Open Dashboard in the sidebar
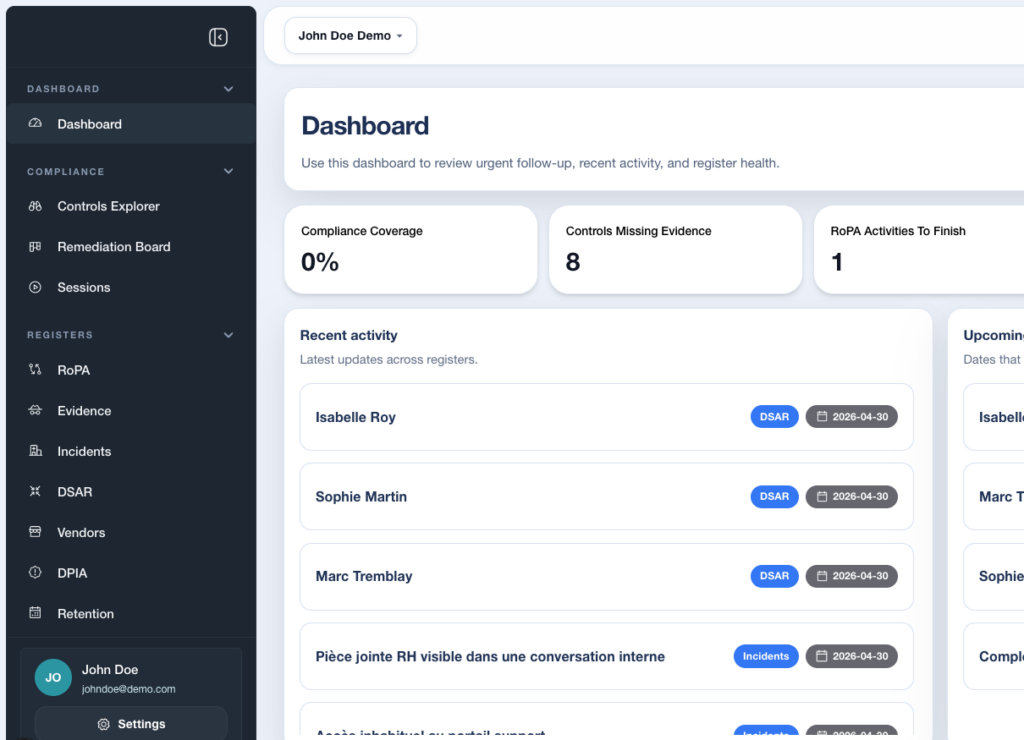Screen dimensions: 1024x740 [131, 123]
